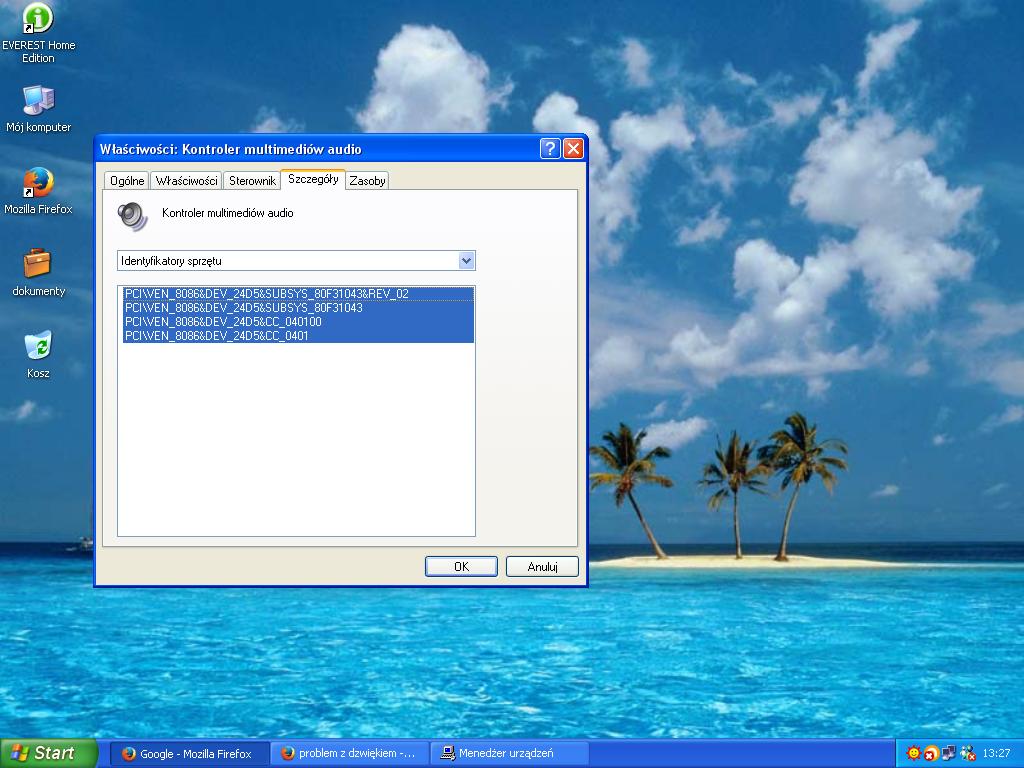
Task: Open the Właściwości tab
Action: (186, 181)
